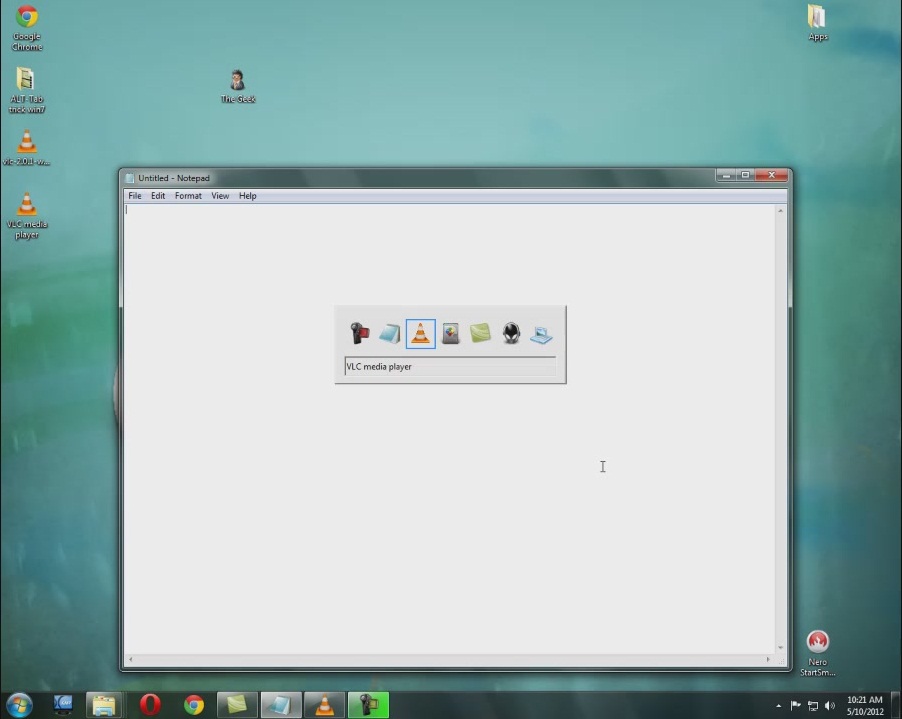Select VLC media player in the Alt-Tab switcher
This screenshot has width=902, height=719.
420,333
